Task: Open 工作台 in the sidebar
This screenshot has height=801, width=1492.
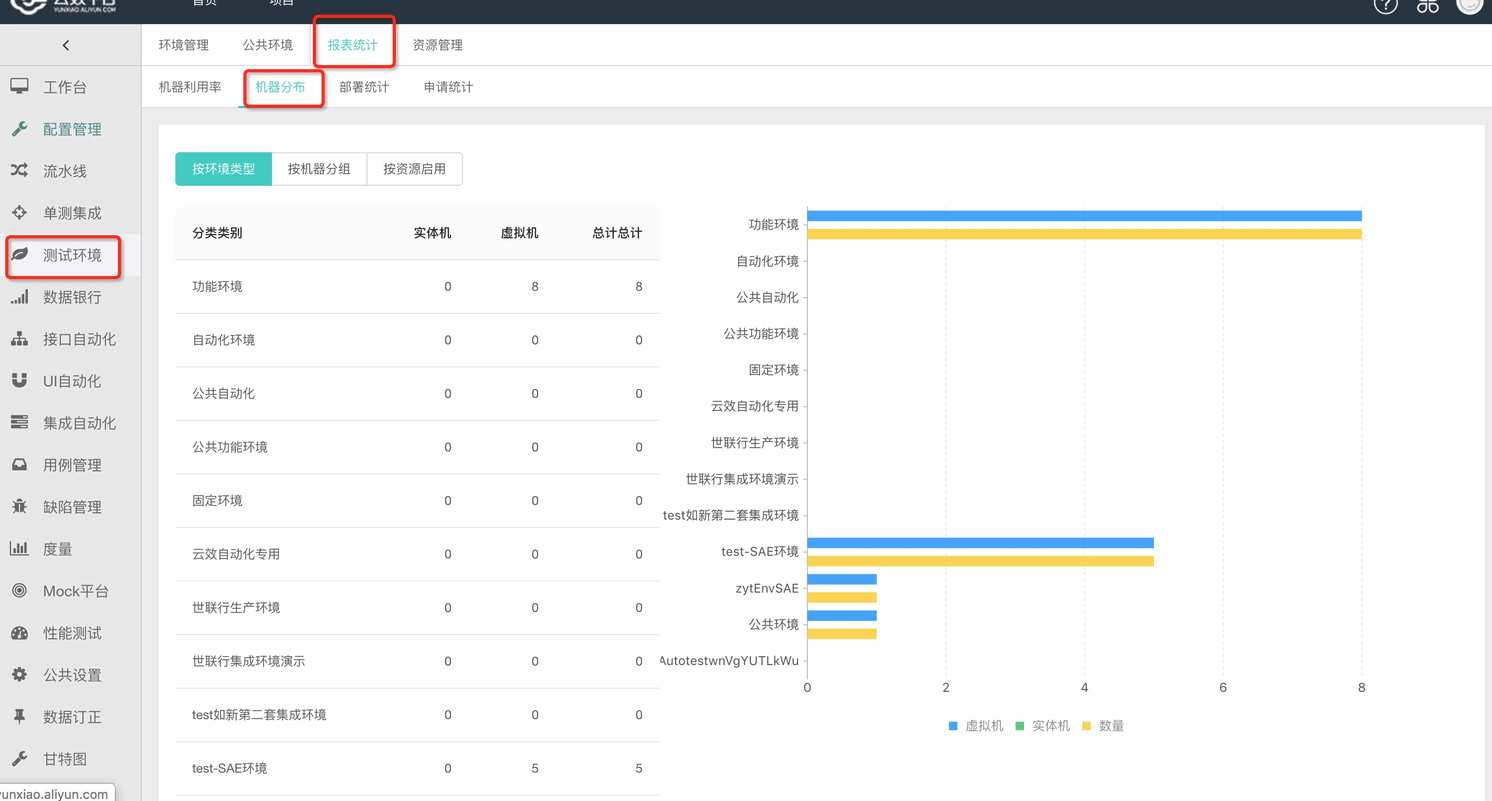Action: coord(65,87)
